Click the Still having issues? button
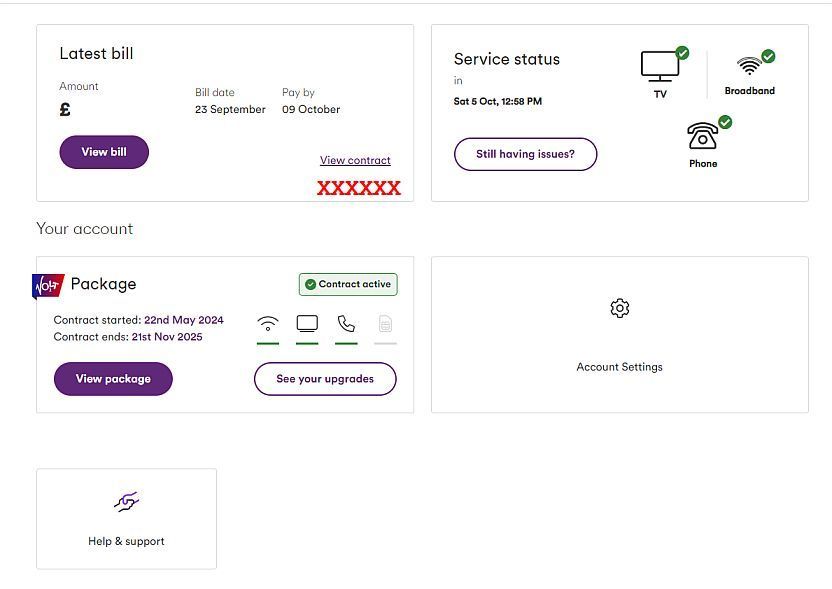 525,154
